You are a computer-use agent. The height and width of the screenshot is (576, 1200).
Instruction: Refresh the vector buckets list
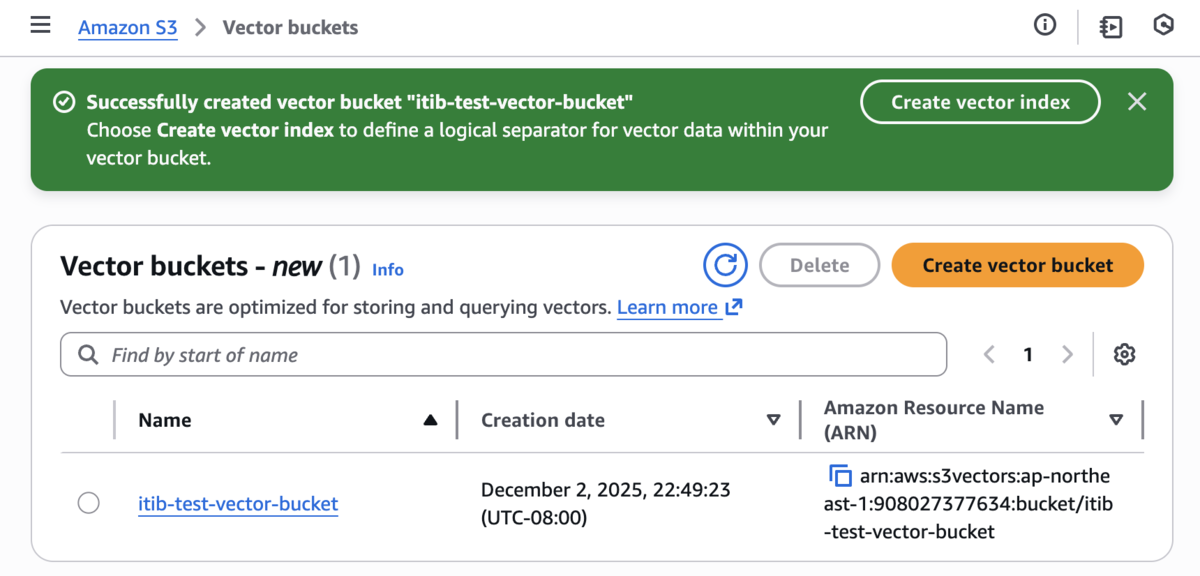(726, 265)
